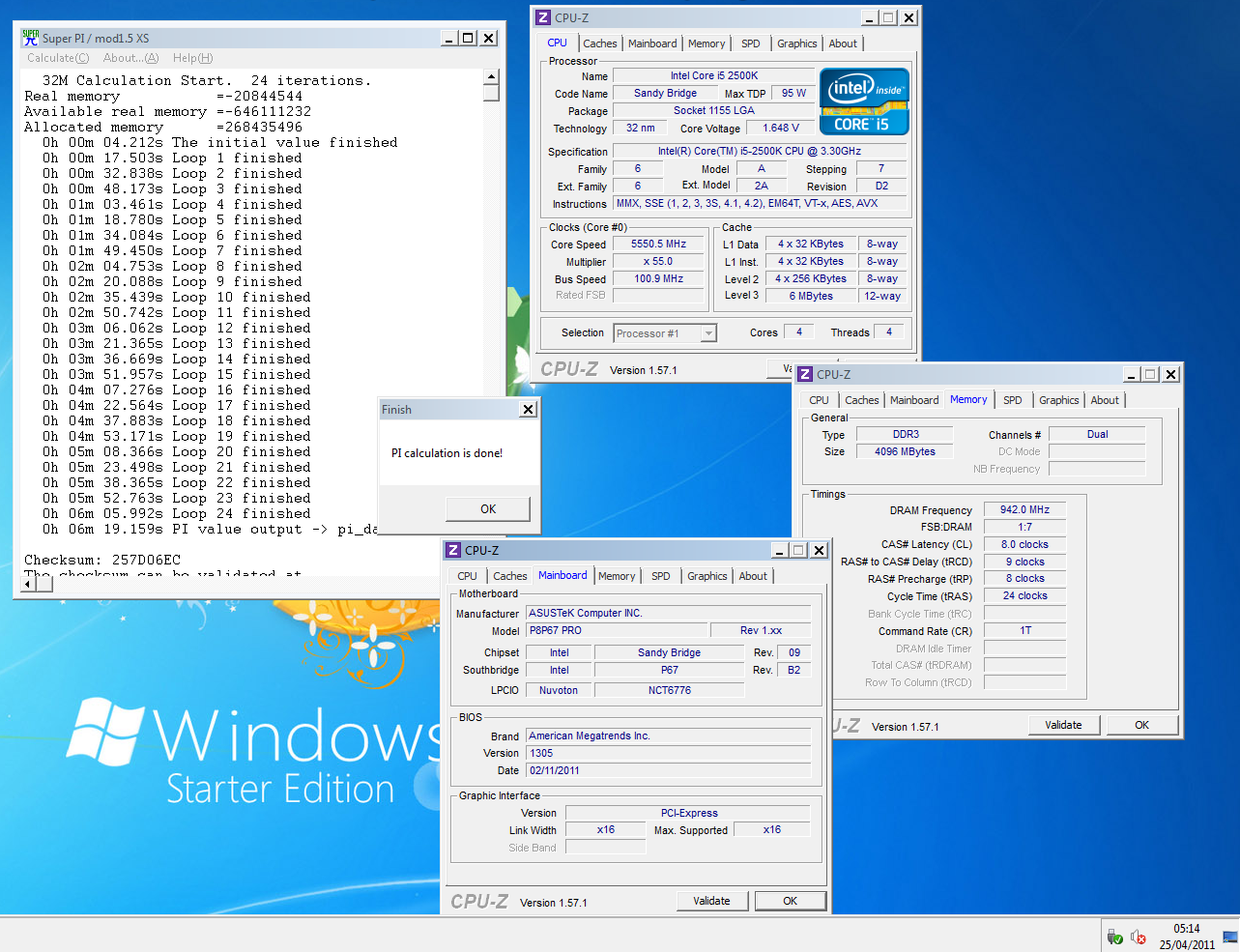
Task: Click the Intel Core i5 inside logo
Action: coord(864,101)
